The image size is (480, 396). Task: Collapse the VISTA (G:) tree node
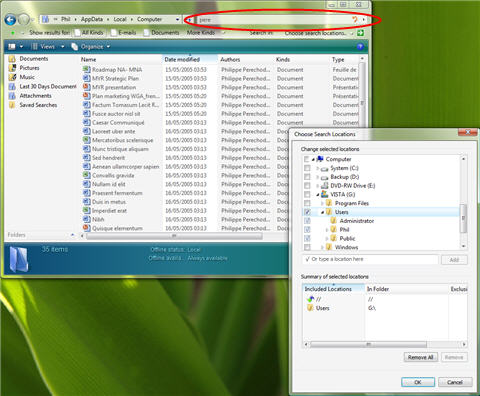pos(318,194)
